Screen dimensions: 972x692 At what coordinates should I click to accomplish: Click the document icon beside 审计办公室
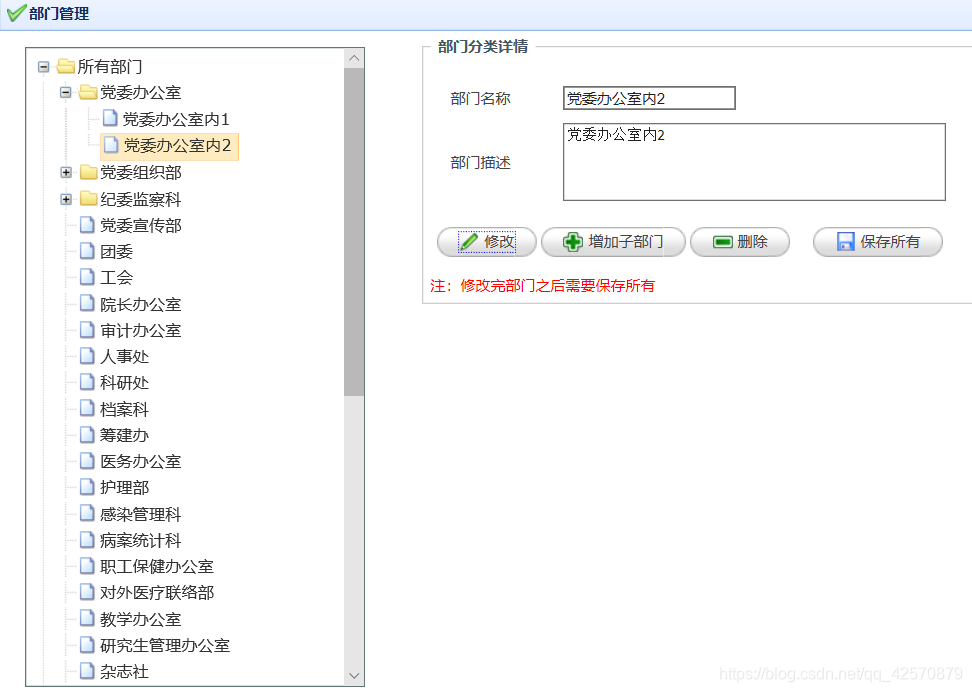[x=87, y=329]
